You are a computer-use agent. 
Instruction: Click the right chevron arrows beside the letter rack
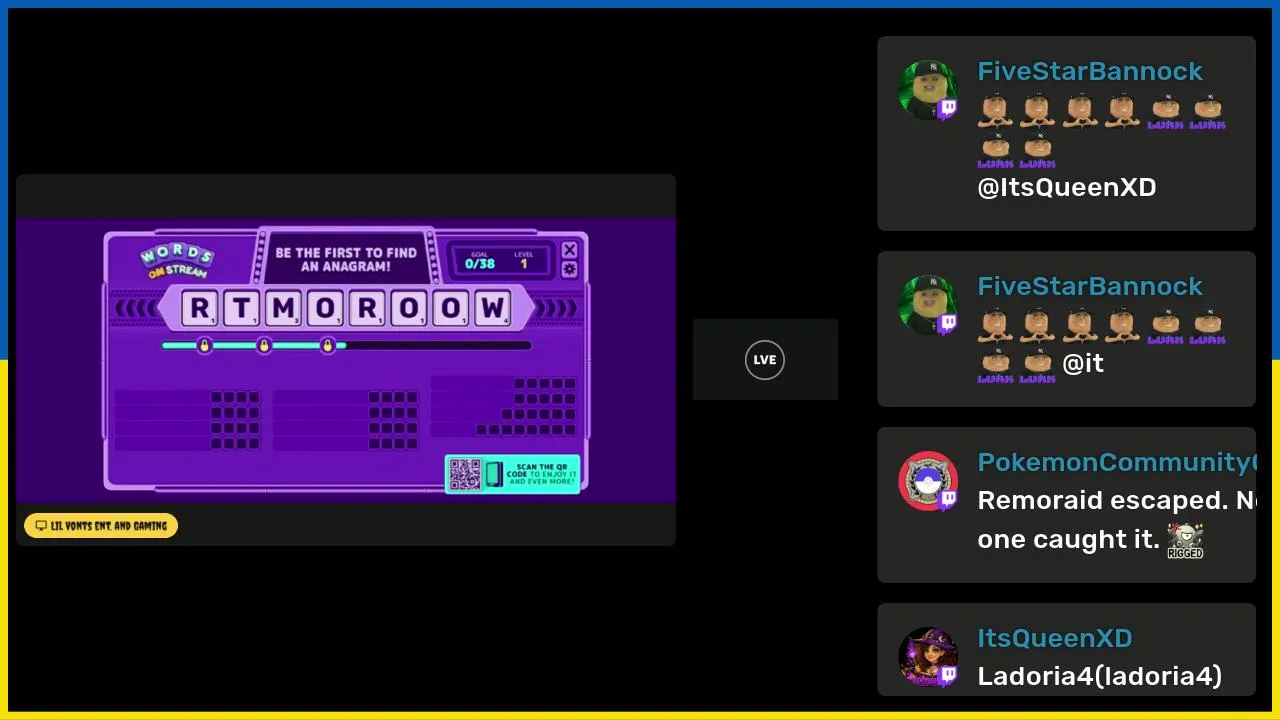click(x=557, y=309)
